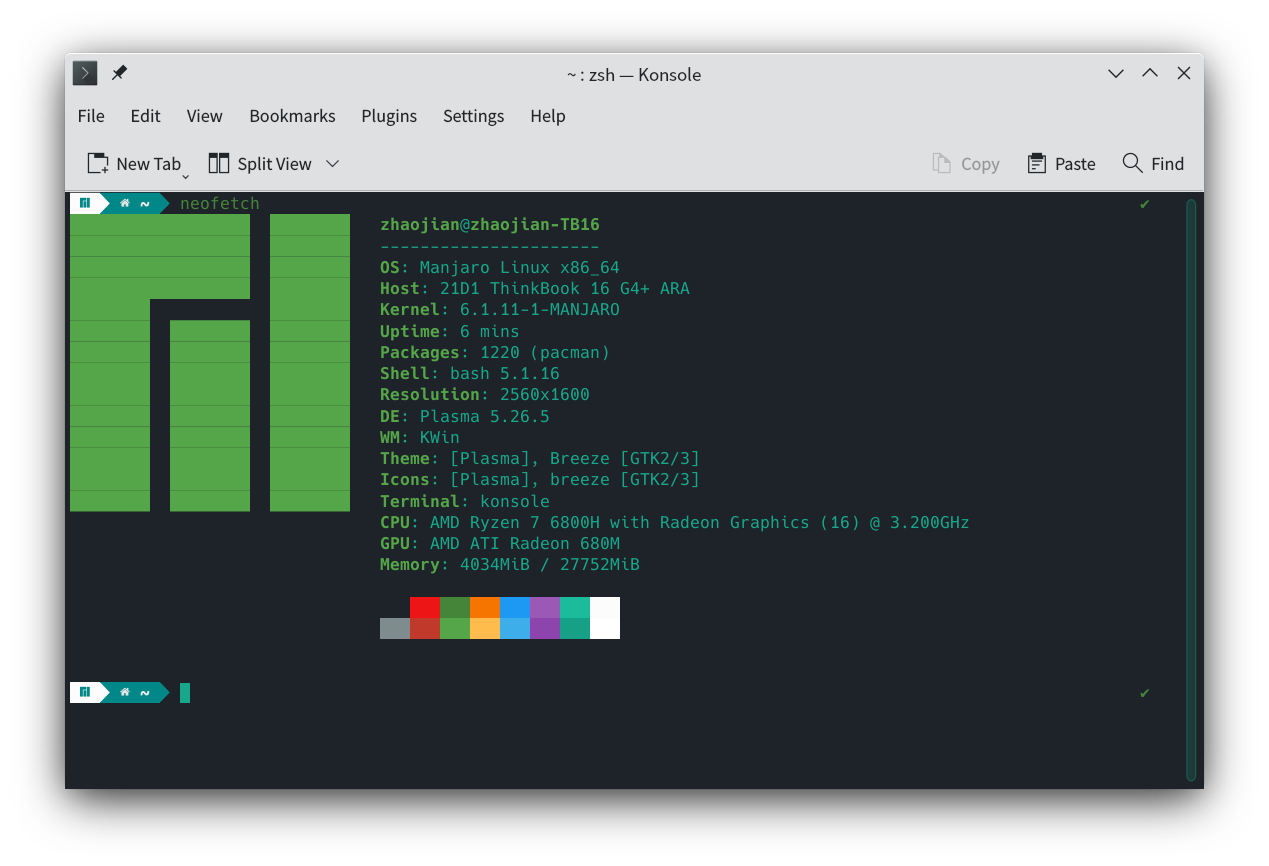Click the tilde path segment in the prompt
The height and width of the screenshot is (866, 1269).
(146, 202)
